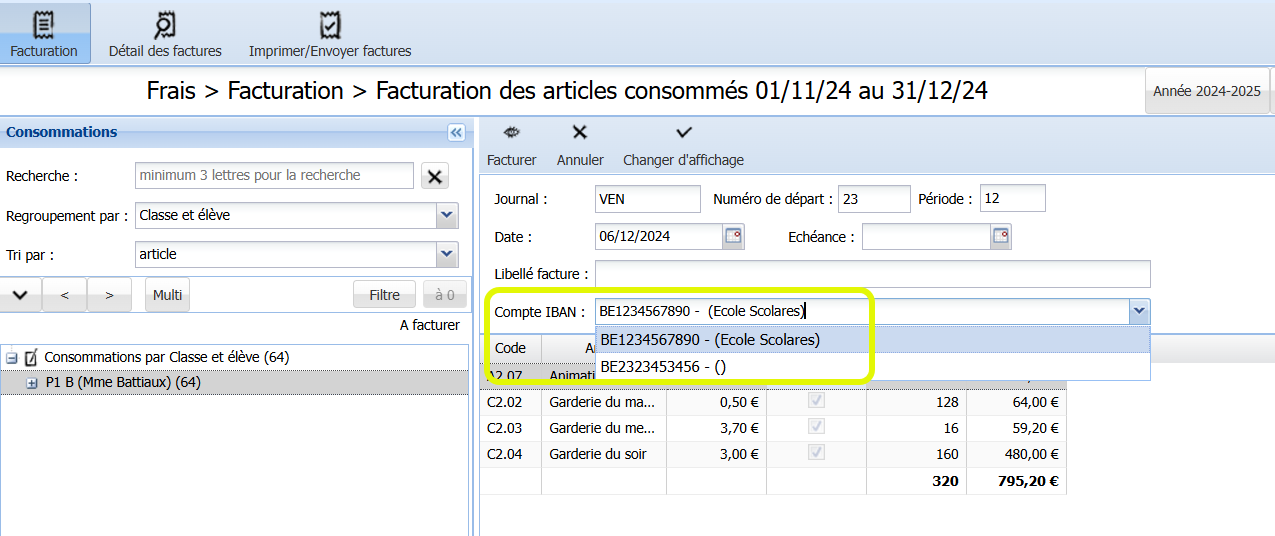Viewport: 1275px width, 536px height.
Task: Collapse the Consommations panel
Action: (456, 132)
